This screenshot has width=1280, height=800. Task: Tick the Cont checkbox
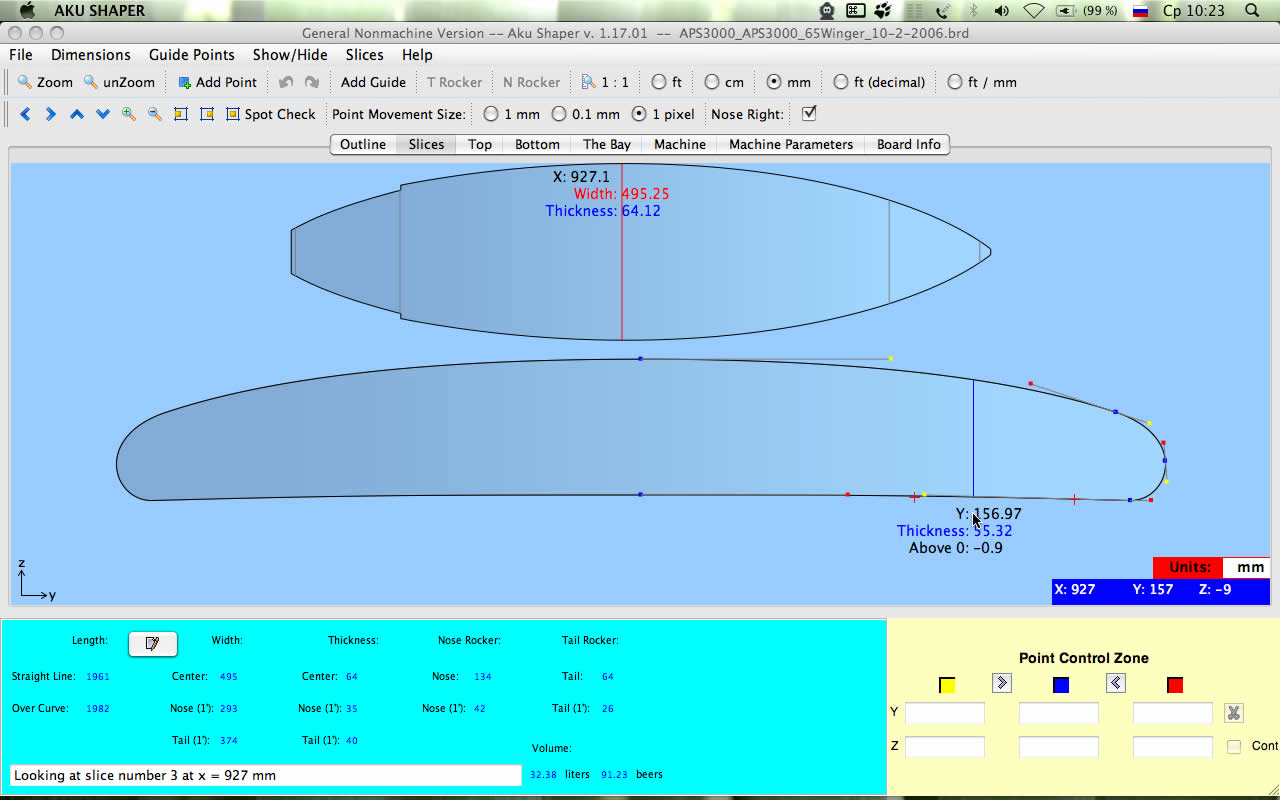click(x=1234, y=746)
